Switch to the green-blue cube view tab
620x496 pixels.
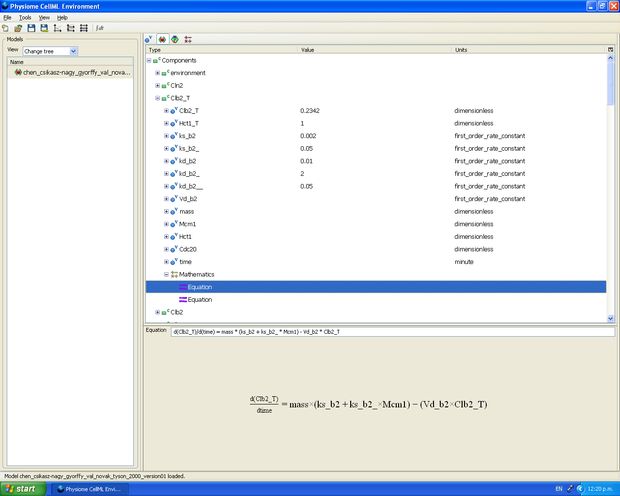[x=175, y=39]
